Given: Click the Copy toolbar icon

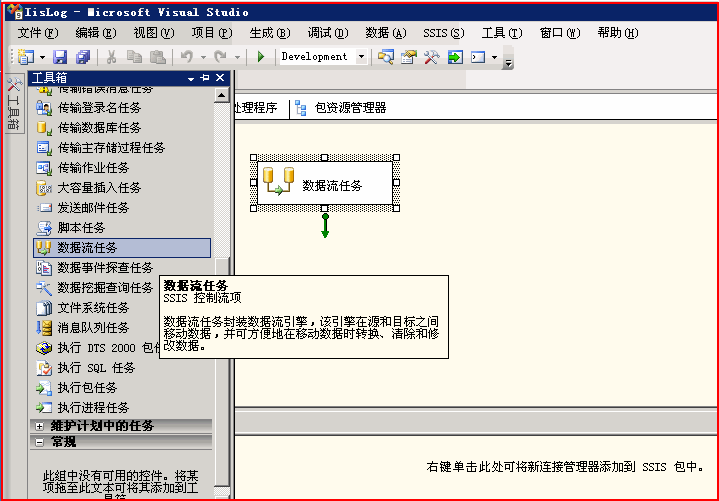Looking at the screenshot, I should (x=134, y=57).
